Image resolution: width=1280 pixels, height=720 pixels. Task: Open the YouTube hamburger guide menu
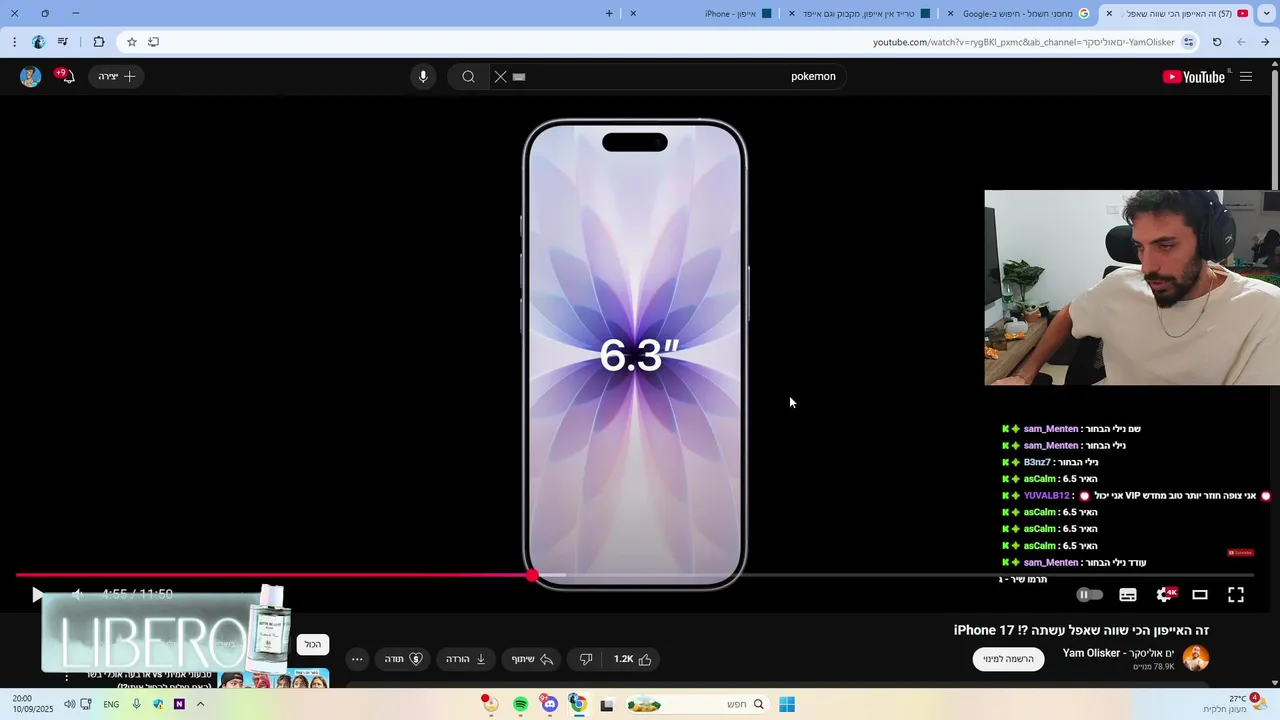[x=1246, y=77]
